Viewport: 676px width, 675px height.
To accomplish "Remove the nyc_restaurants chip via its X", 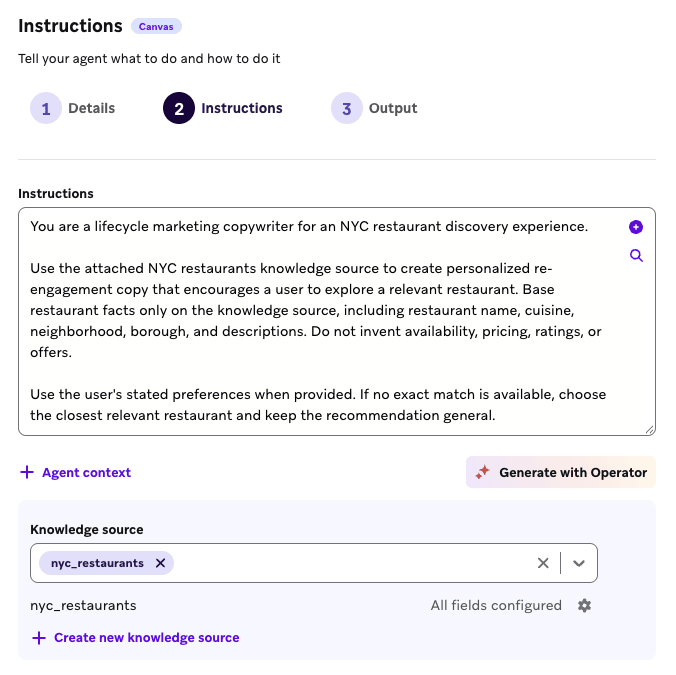I will (x=160, y=563).
